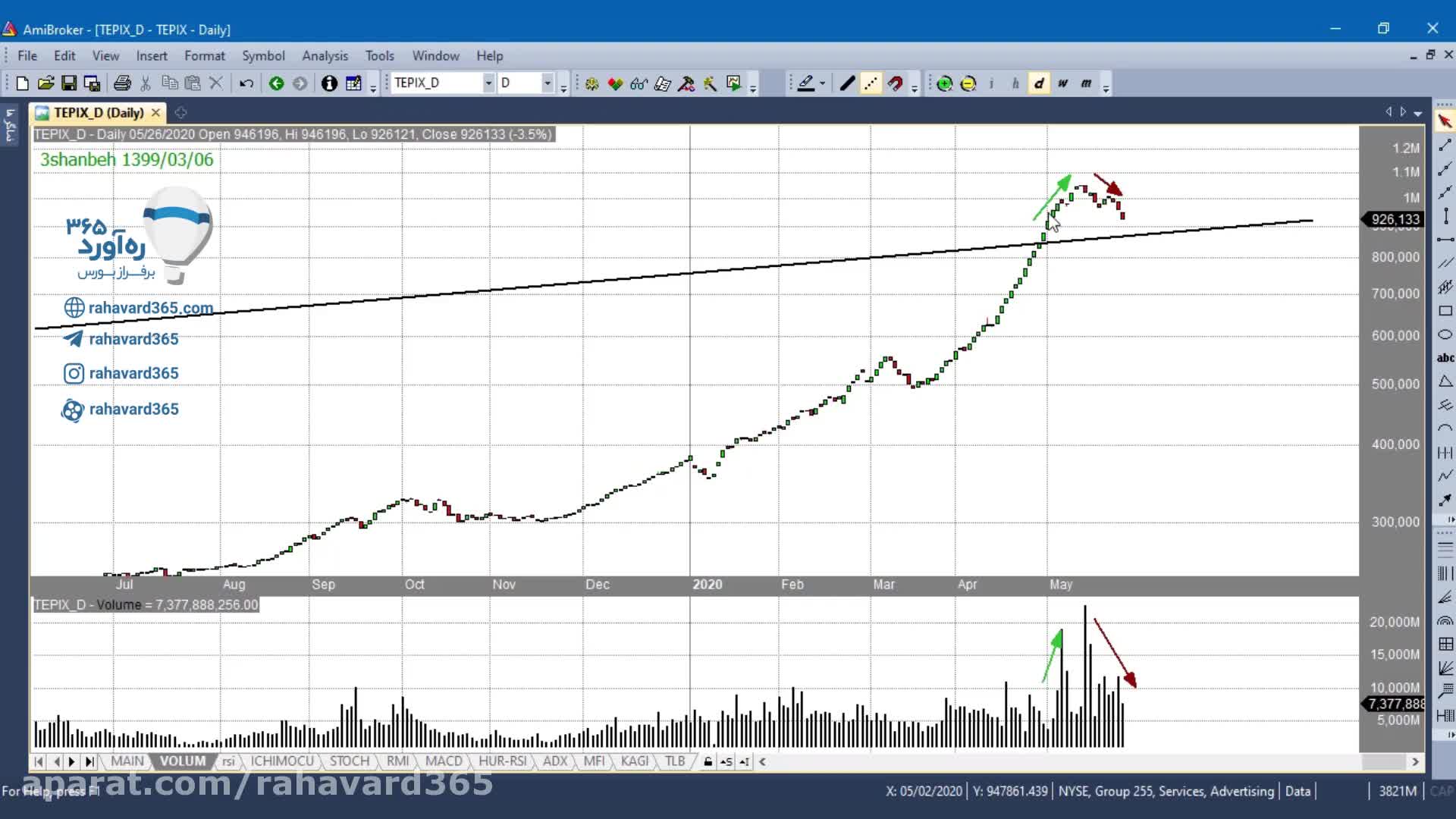Image resolution: width=1456 pixels, height=819 pixels.
Task: Close the TEPIX_D (Daily) chart tab
Action: coord(155,113)
